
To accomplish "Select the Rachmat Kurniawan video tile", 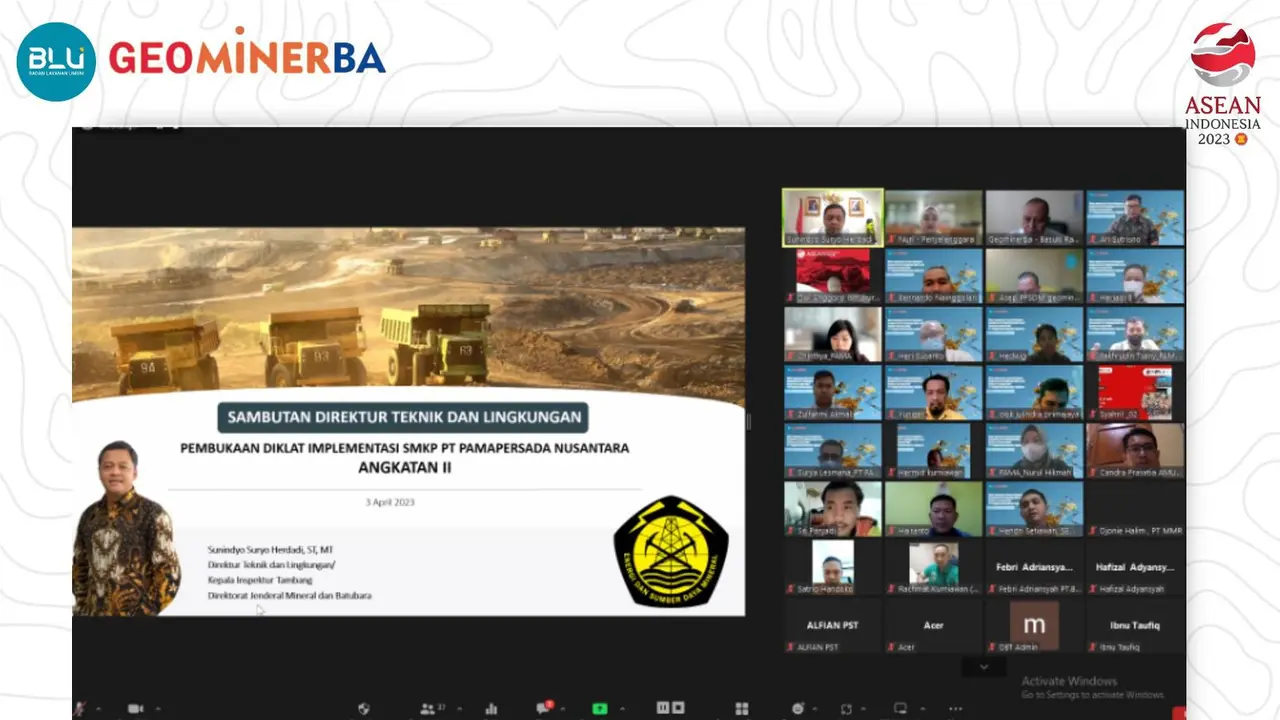I will click(934, 567).
